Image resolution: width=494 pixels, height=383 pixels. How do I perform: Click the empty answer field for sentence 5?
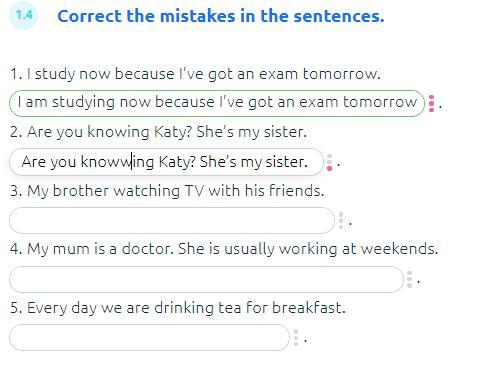[149, 337]
